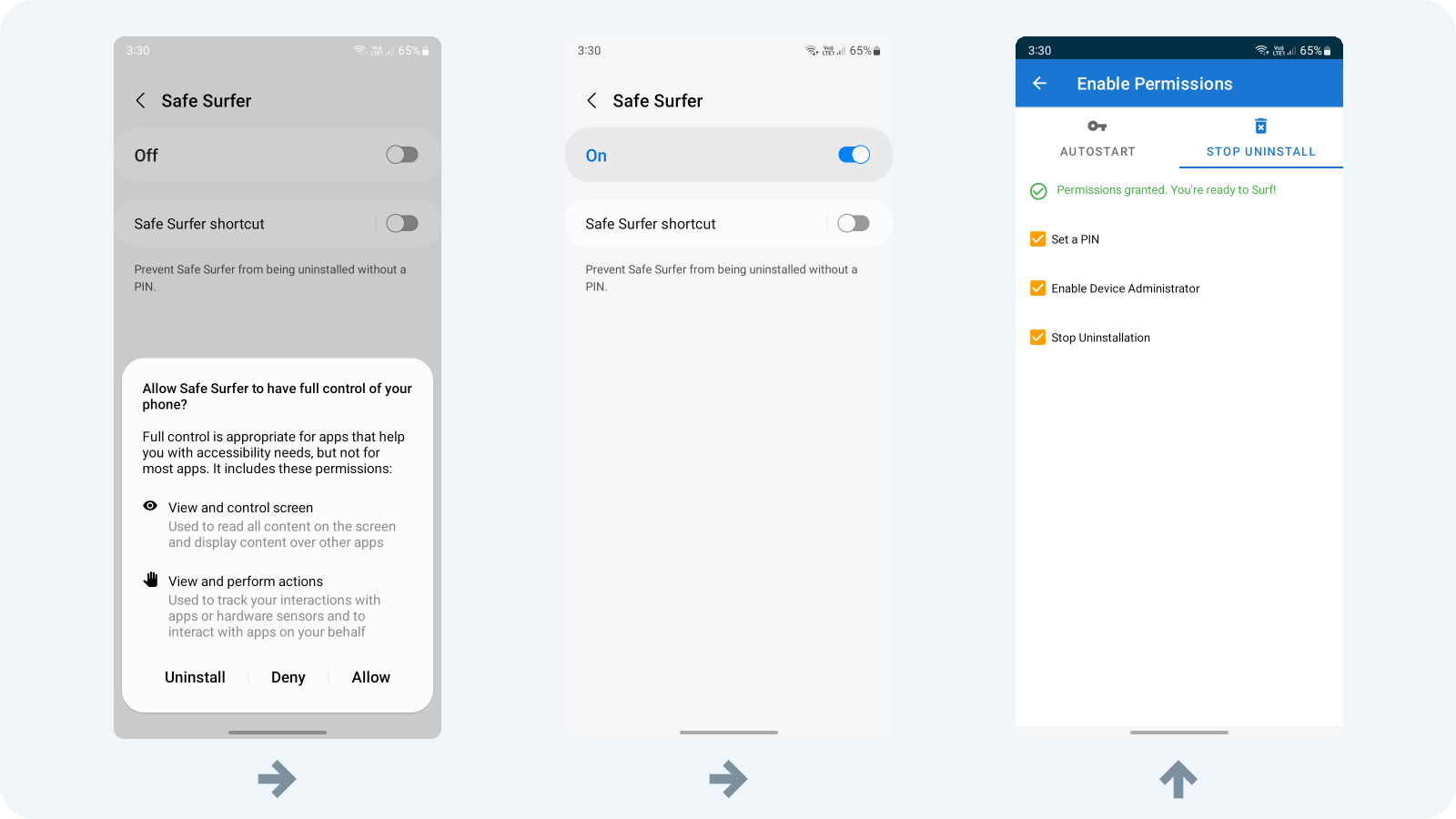Tap the battery icon on middle phone status bar
Screen dimensions: 1456x819
tap(876, 51)
